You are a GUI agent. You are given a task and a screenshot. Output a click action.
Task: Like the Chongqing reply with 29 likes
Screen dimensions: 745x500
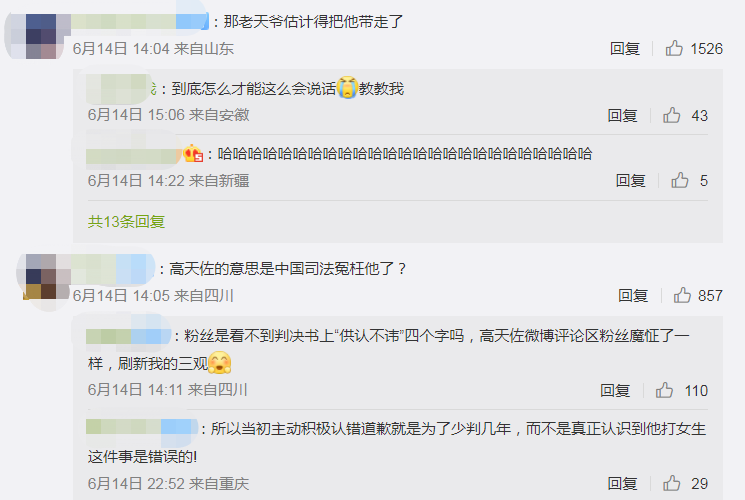click(671, 483)
